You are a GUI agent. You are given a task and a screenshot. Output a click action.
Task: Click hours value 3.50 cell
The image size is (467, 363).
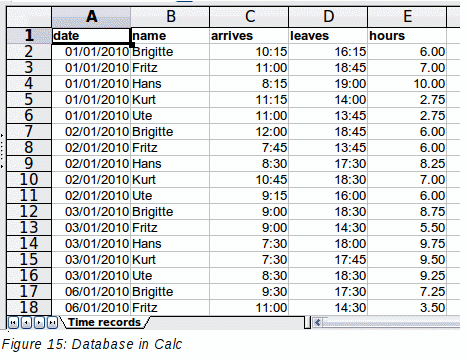[407, 308]
